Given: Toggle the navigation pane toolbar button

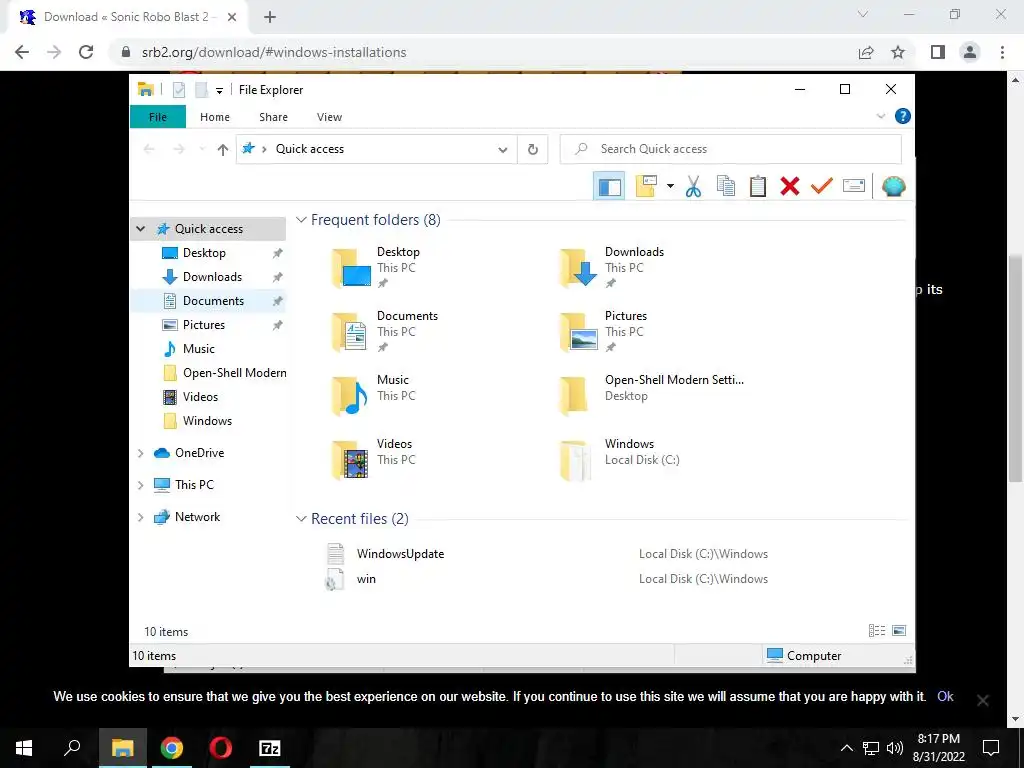Looking at the screenshot, I should (x=609, y=187).
